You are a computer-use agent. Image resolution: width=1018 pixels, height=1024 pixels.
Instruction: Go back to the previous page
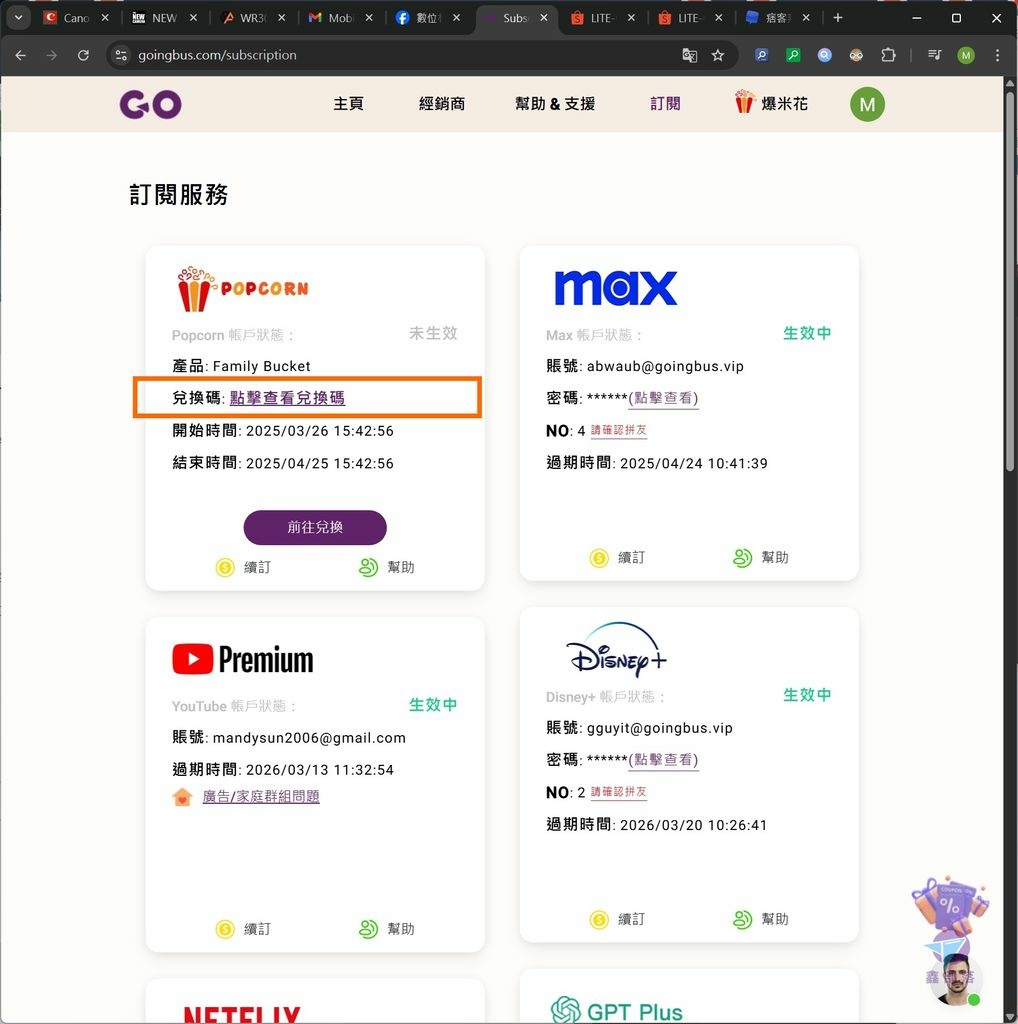pos(20,56)
